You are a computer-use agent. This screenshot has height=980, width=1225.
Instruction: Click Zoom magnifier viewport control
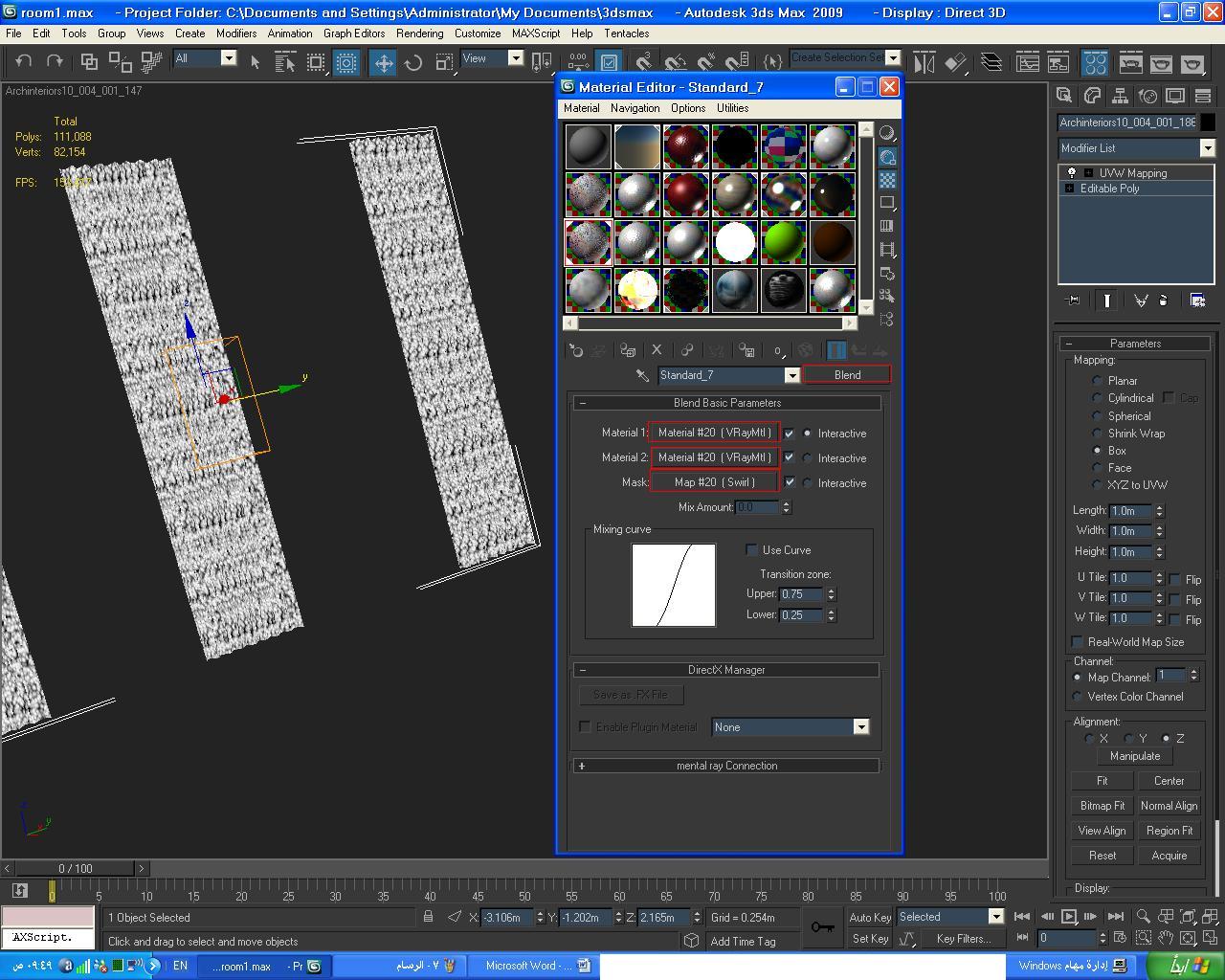1143,917
